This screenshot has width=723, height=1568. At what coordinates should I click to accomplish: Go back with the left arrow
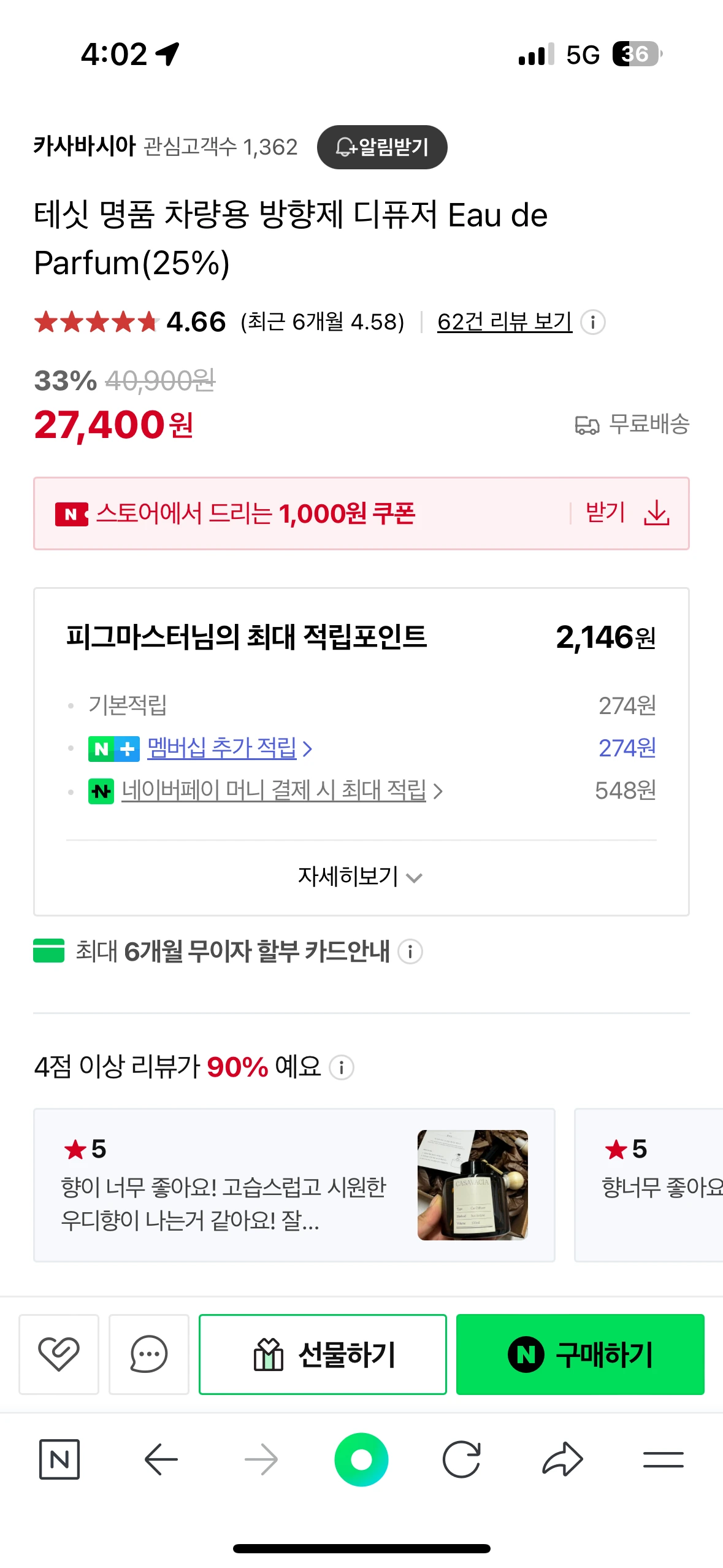(x=161, y=1459)
